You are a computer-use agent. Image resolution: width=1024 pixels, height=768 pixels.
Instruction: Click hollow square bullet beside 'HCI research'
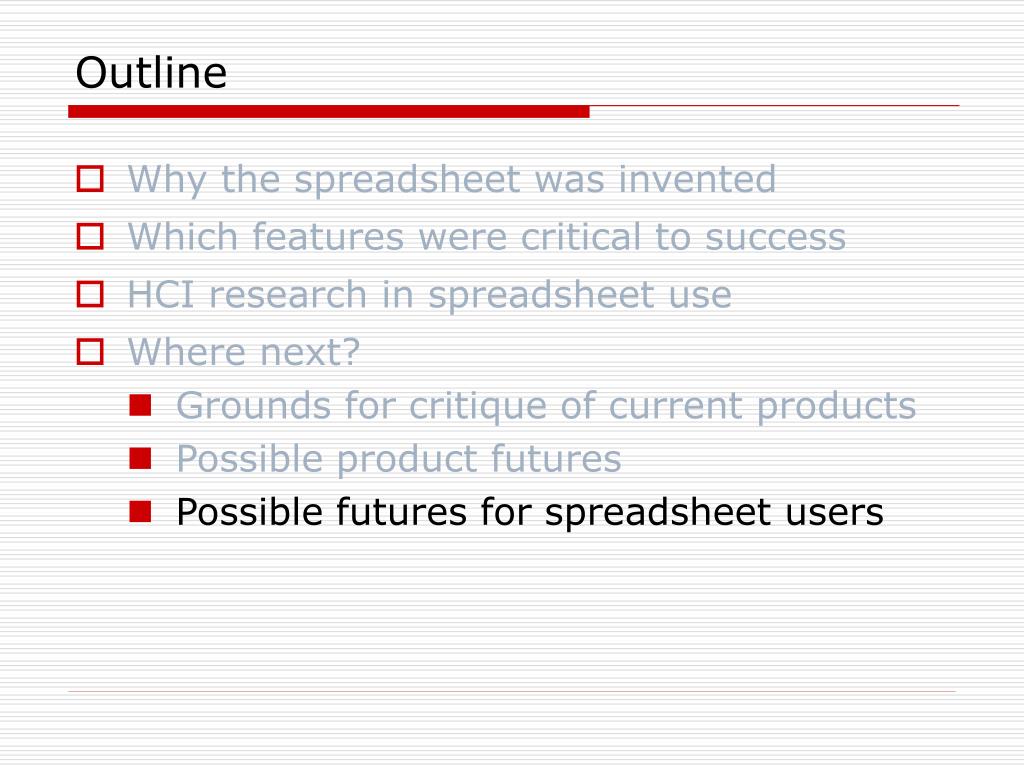90,293
